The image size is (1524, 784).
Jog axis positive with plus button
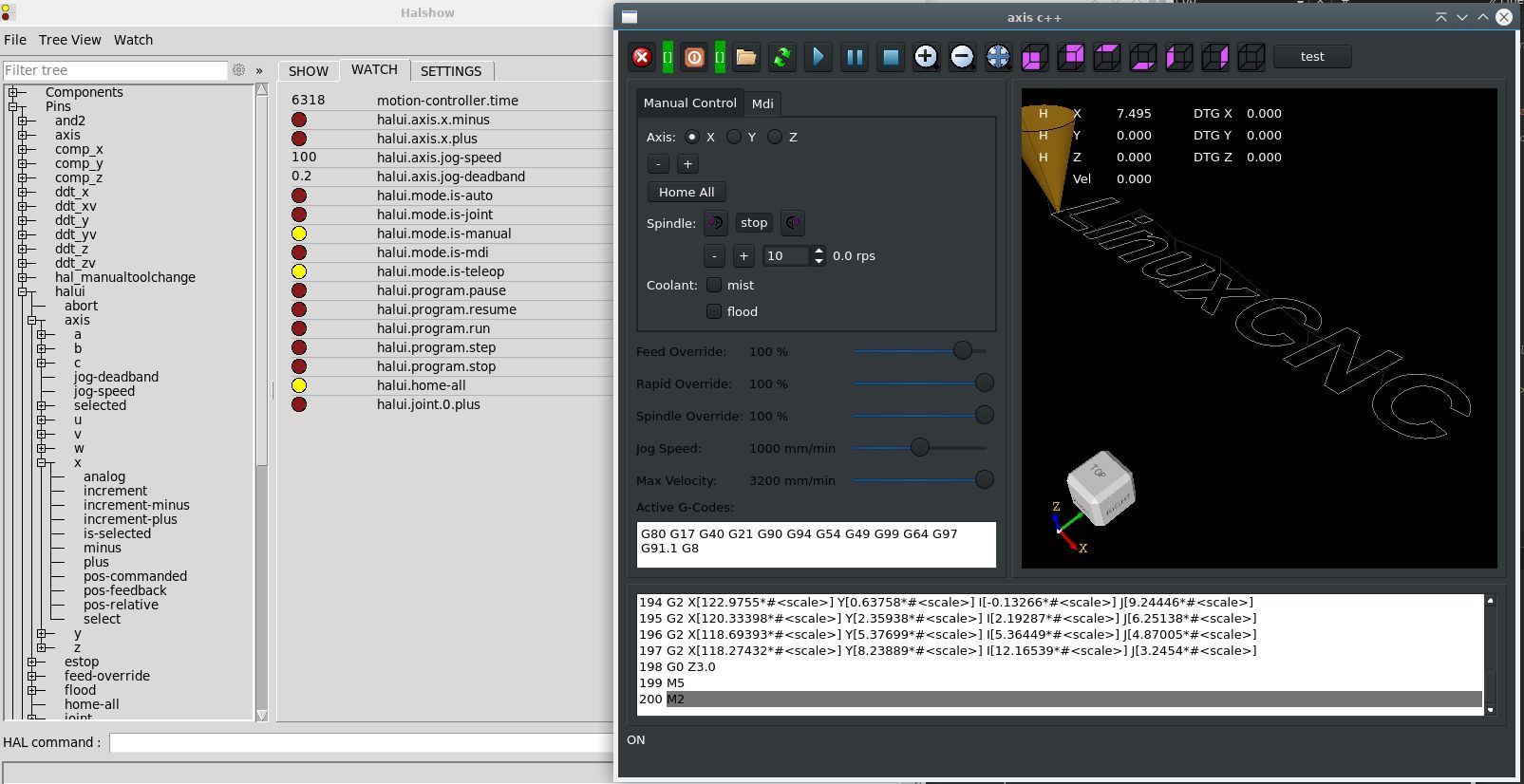pyautogui.click(x=687, y=164)
